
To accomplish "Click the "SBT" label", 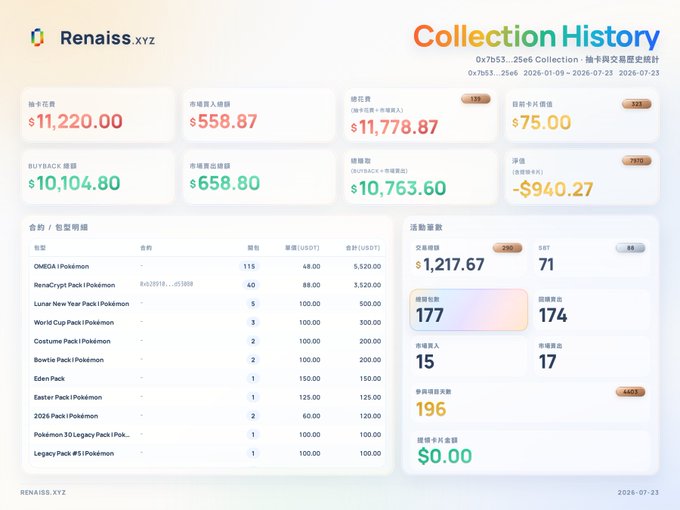I will point(544,248).
